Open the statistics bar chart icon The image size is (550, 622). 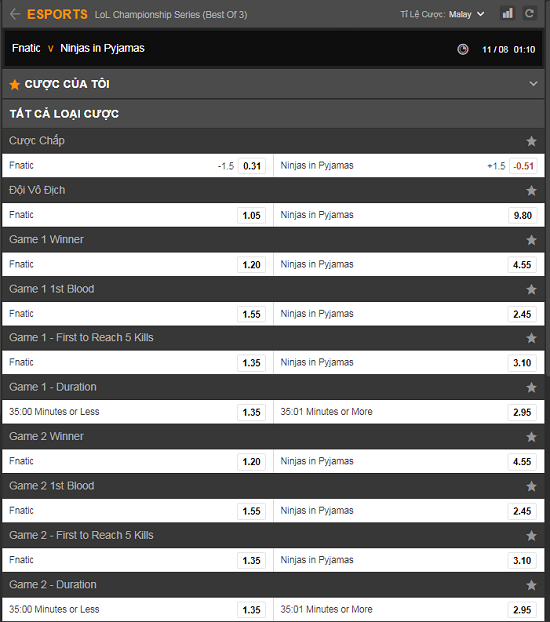coord(508,14)
